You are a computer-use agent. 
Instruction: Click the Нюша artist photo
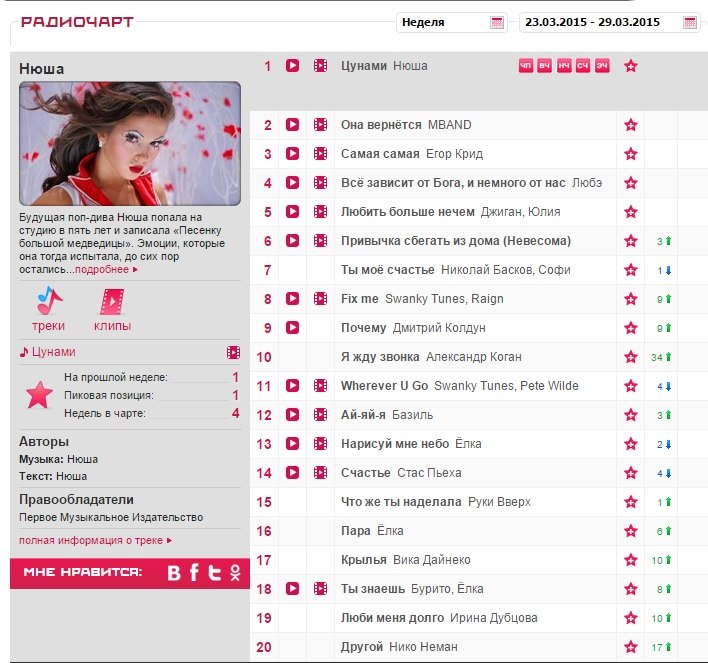click(130, 143)
